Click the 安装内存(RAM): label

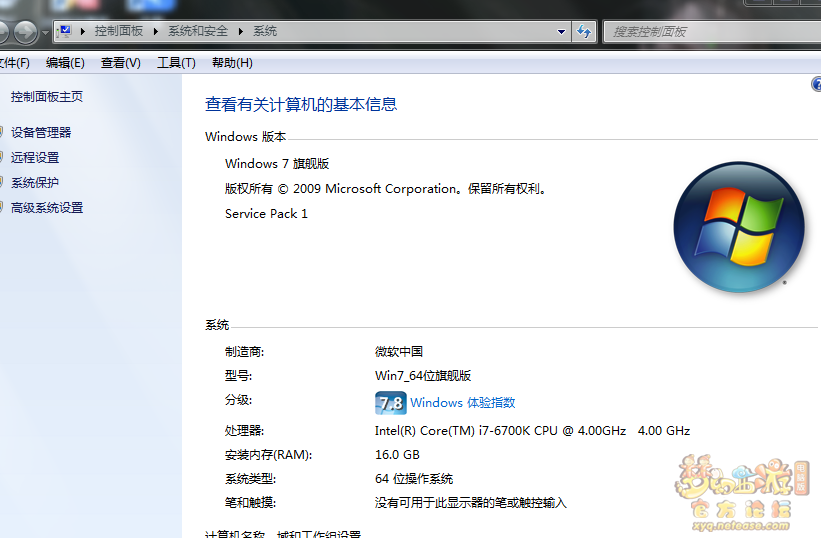tap(268, 455)
